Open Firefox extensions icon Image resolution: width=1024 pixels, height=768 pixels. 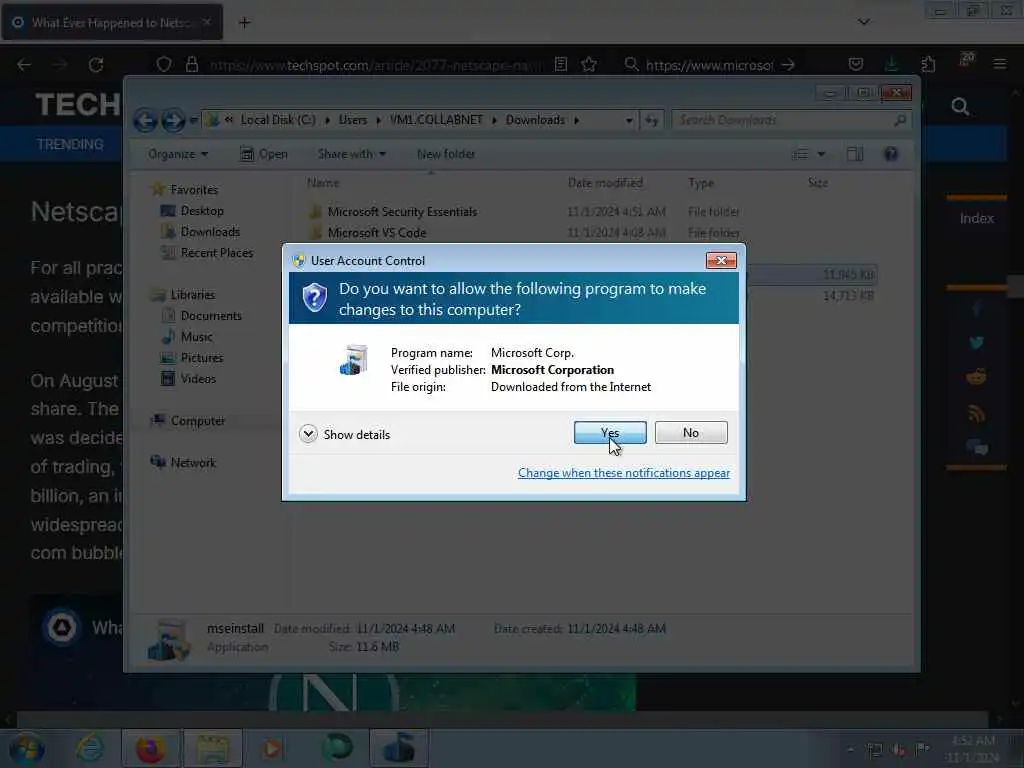click(x=928, y=64)
